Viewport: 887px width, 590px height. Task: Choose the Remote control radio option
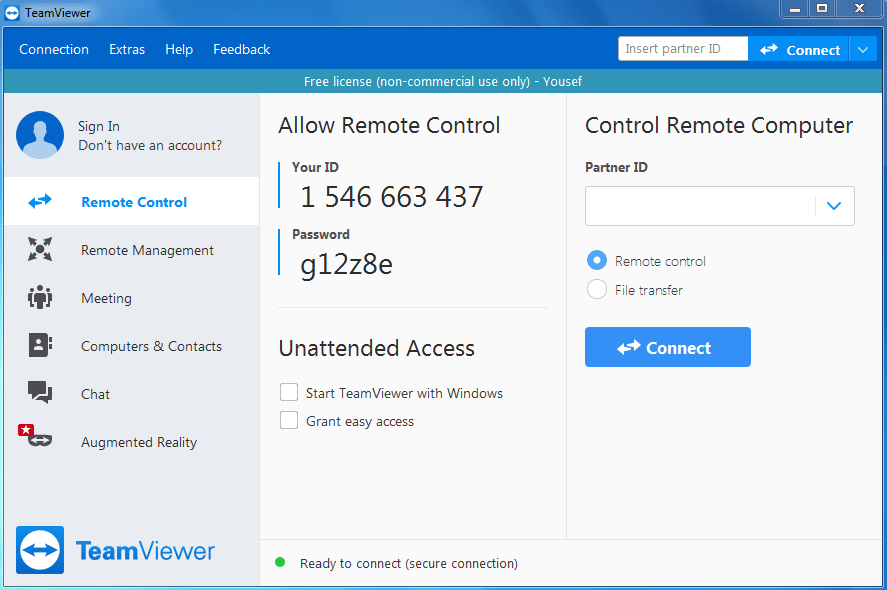597,261
